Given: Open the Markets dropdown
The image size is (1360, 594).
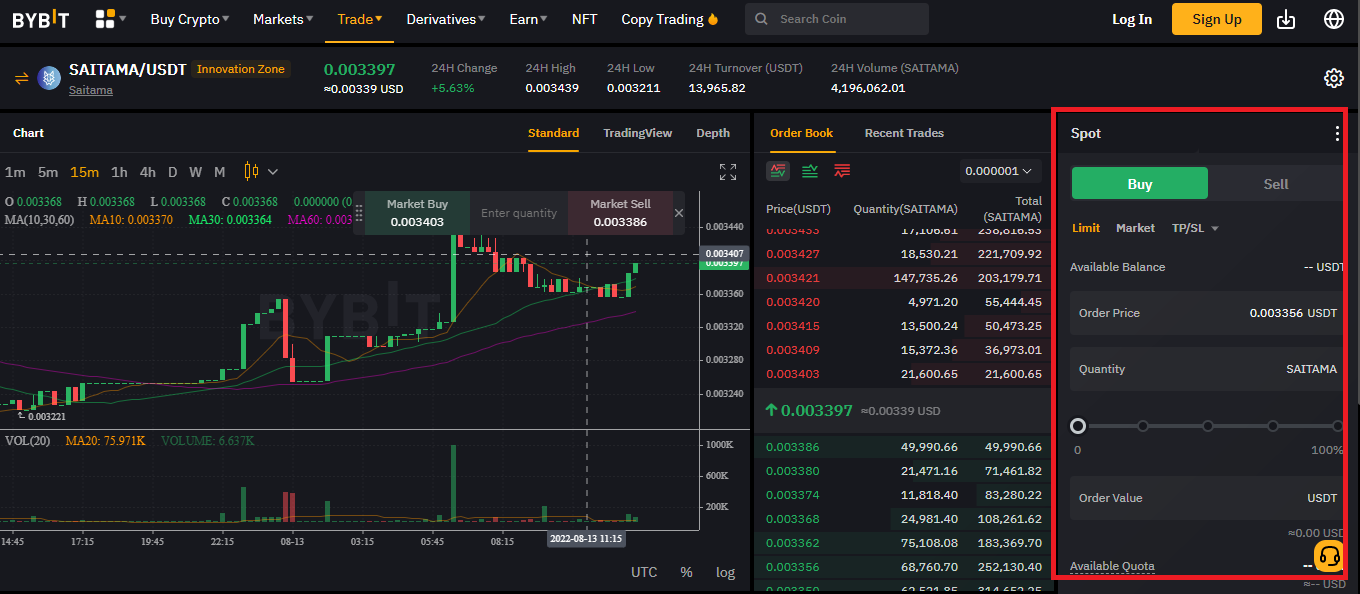Looking at the screenshot, I should 283,19.
